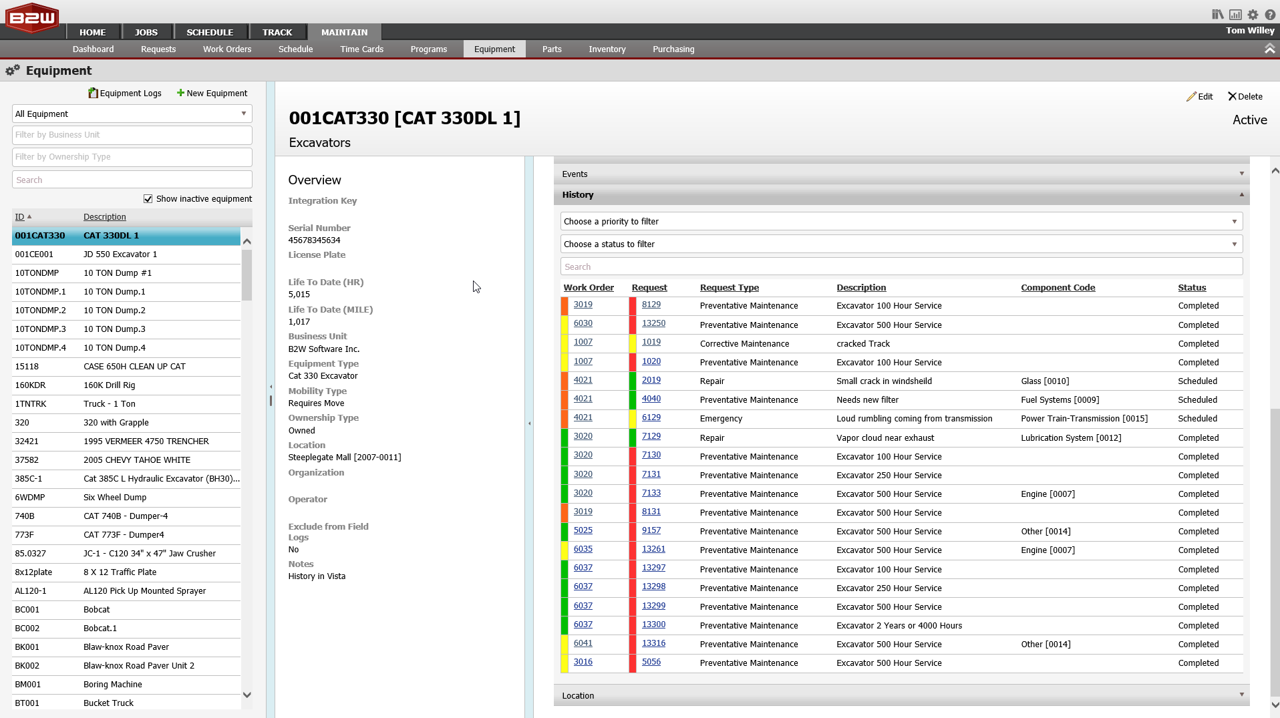Open the SCHEDULE main menu
Viewport: 1280px width, 718px height.
pyautogui.click(x=209, y=32)
